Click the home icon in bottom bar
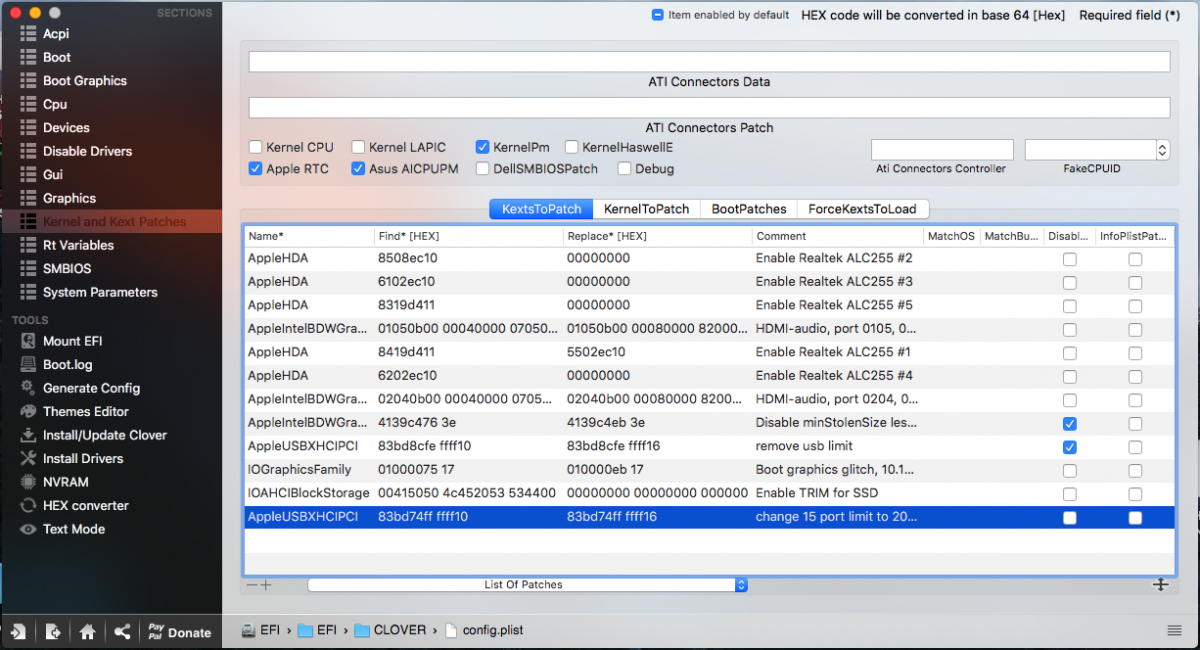This screenshot has width=1200, height=650. click(87, 631)
